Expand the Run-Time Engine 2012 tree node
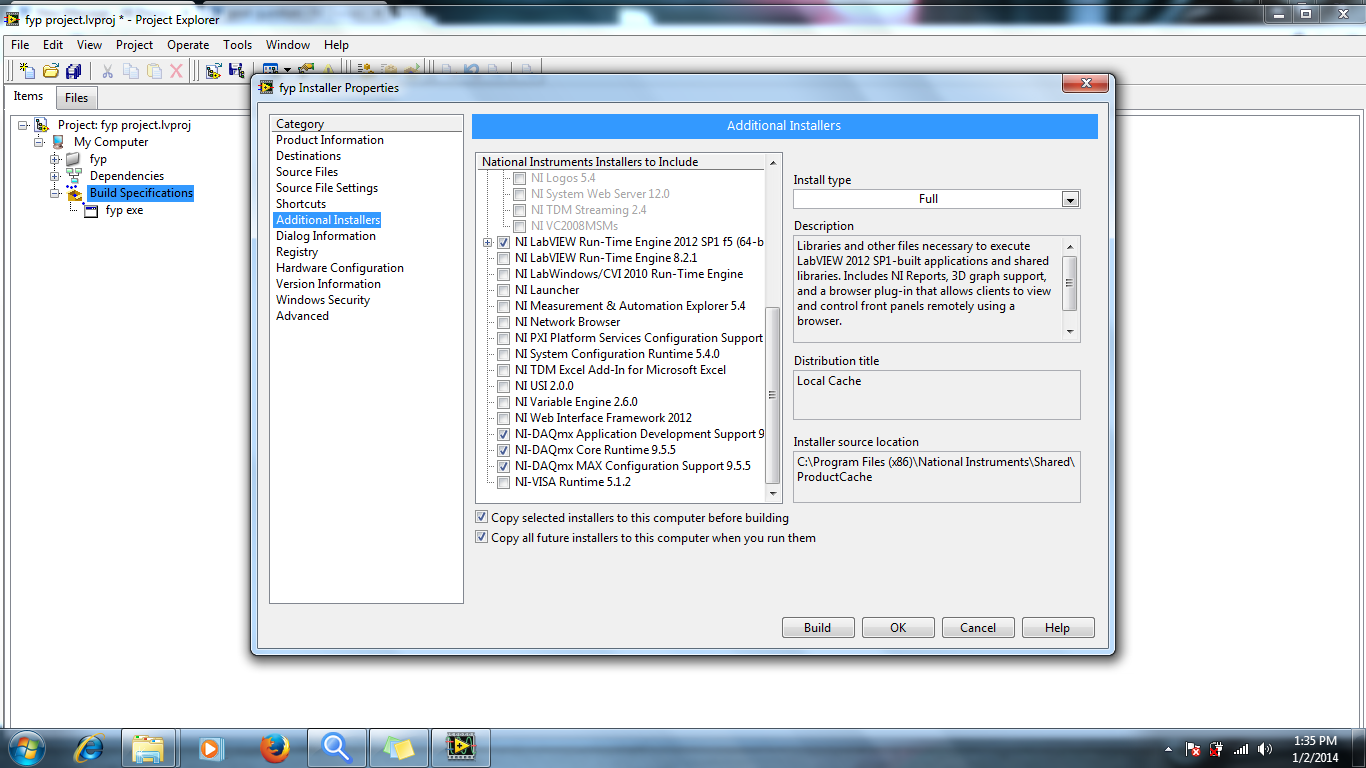The height and width of the screenshot is (768, 1366). pyautogui.click(x=487, y=242)
